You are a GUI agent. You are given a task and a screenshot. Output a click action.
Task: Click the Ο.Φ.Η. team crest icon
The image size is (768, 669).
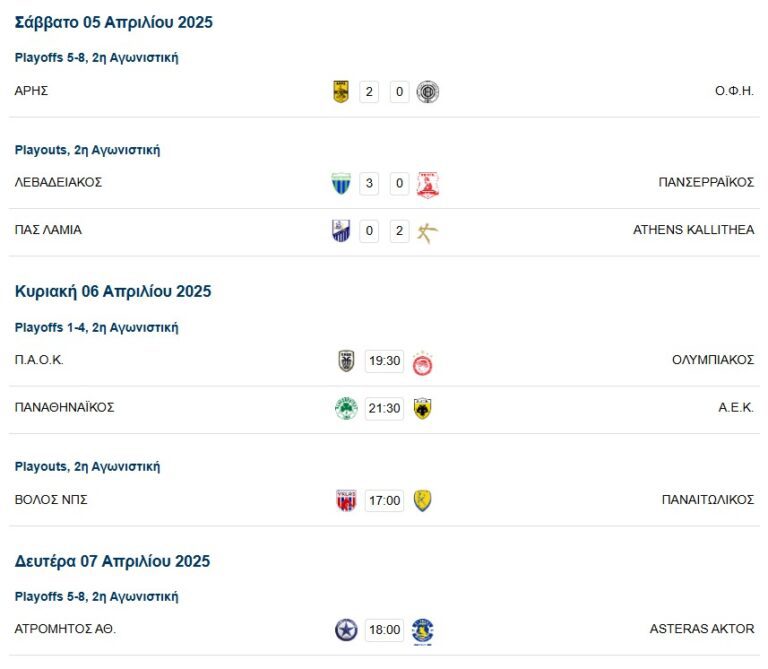point(428,92)
